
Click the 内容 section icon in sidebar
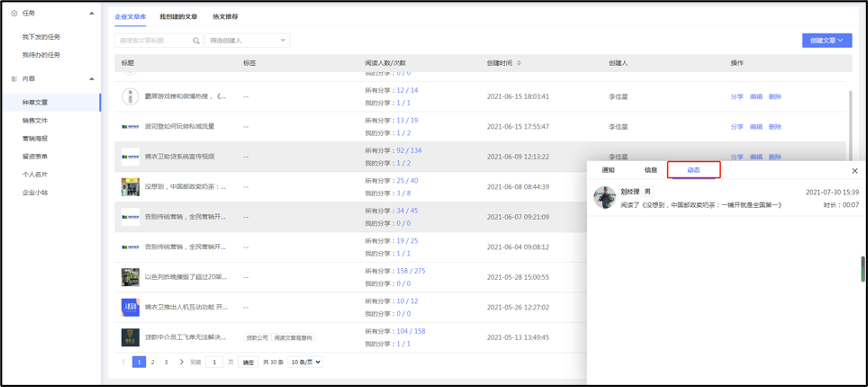click(14, 79)
